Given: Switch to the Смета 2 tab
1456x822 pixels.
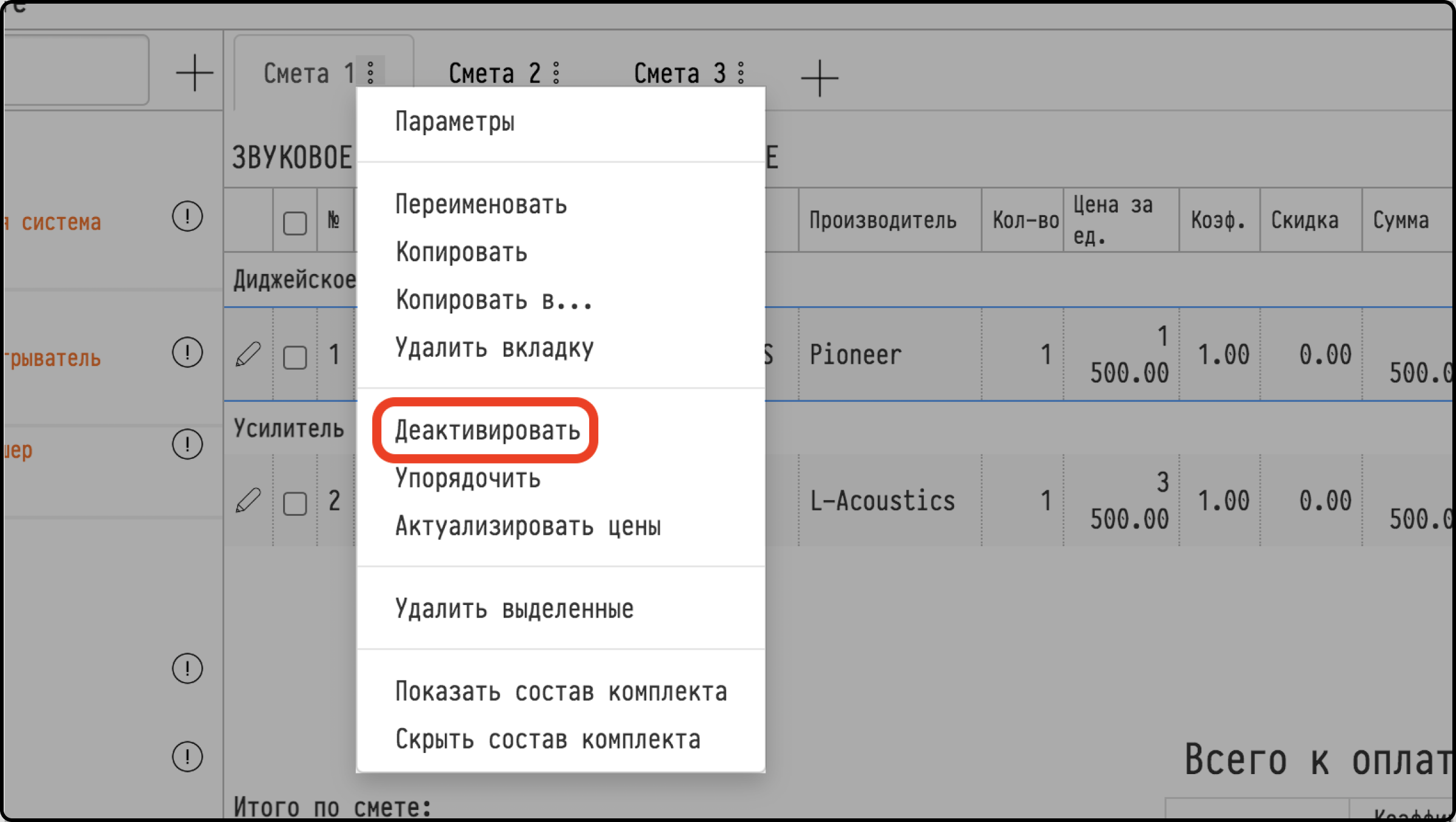Looking at the screenshot, I should click(494, 73).
